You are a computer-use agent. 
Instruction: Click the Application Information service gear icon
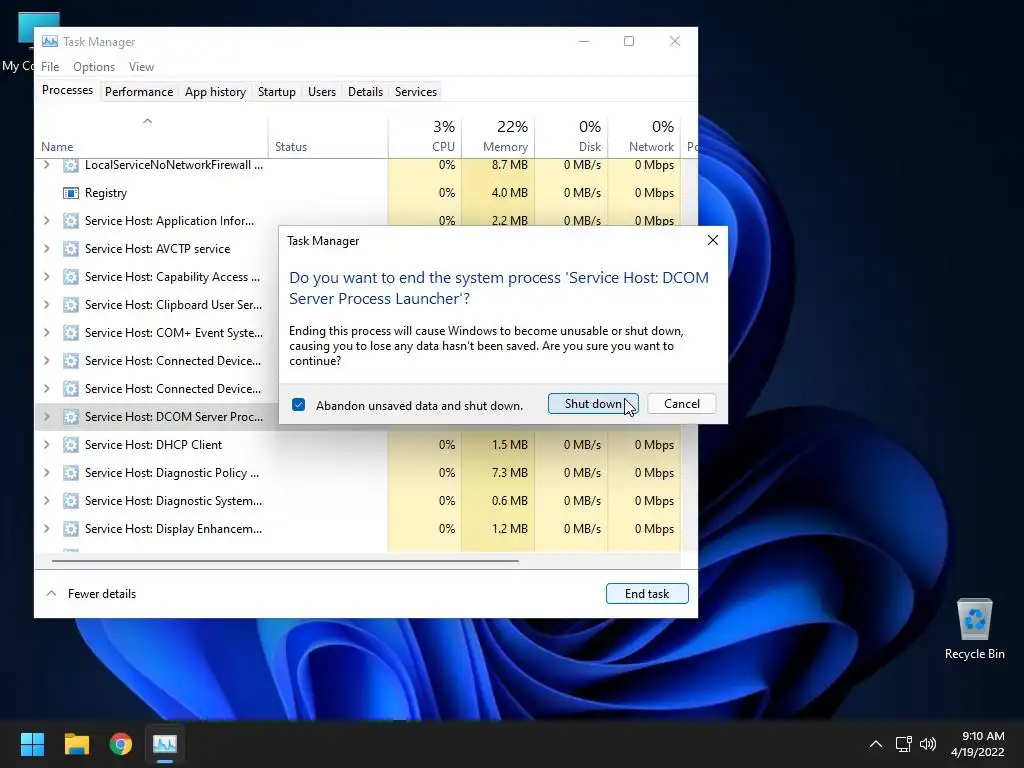coord(71,221)
